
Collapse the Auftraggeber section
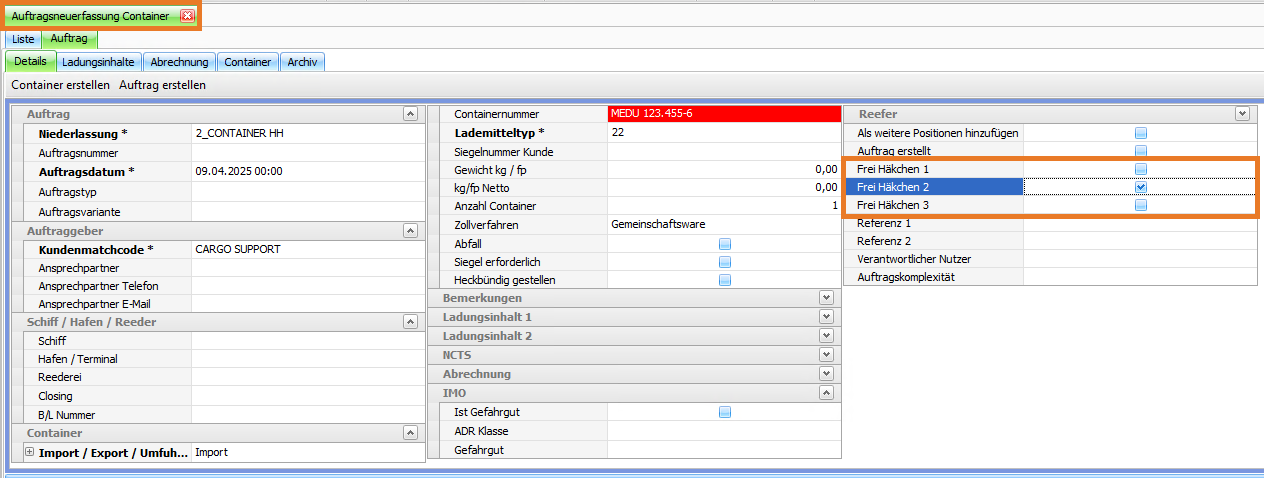point(409,231)
